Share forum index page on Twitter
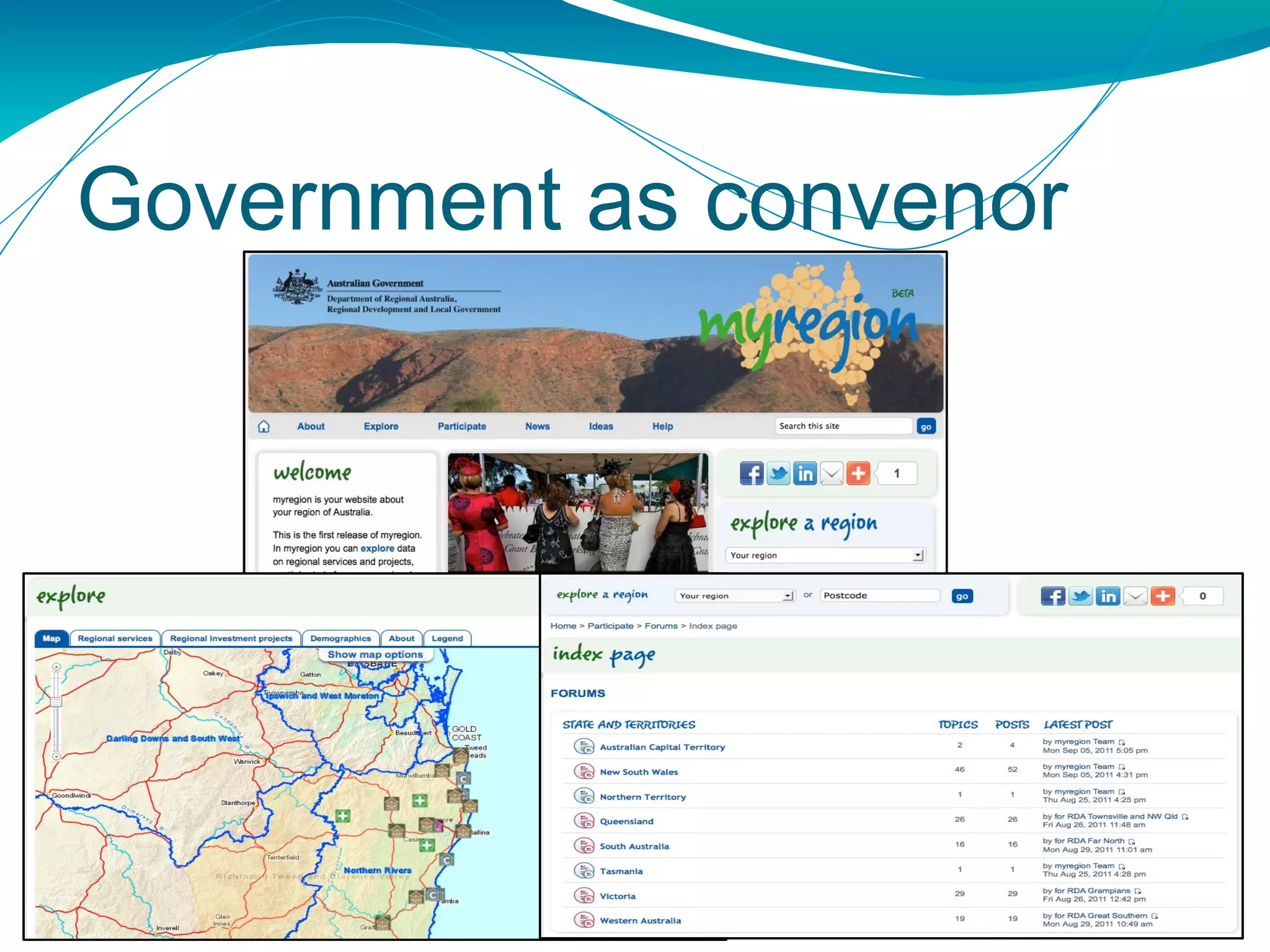This screenshot has height=952, width=1270. click(x=1080, y=596)
